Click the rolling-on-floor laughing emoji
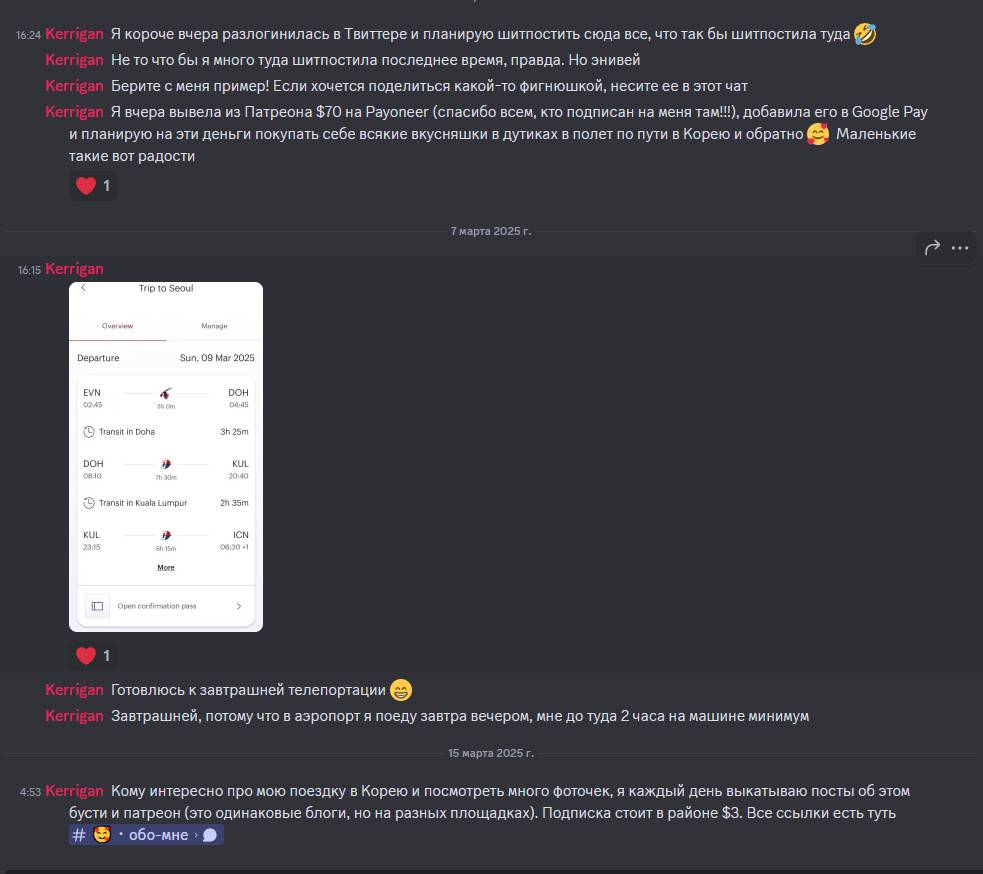 coord(865,34)
